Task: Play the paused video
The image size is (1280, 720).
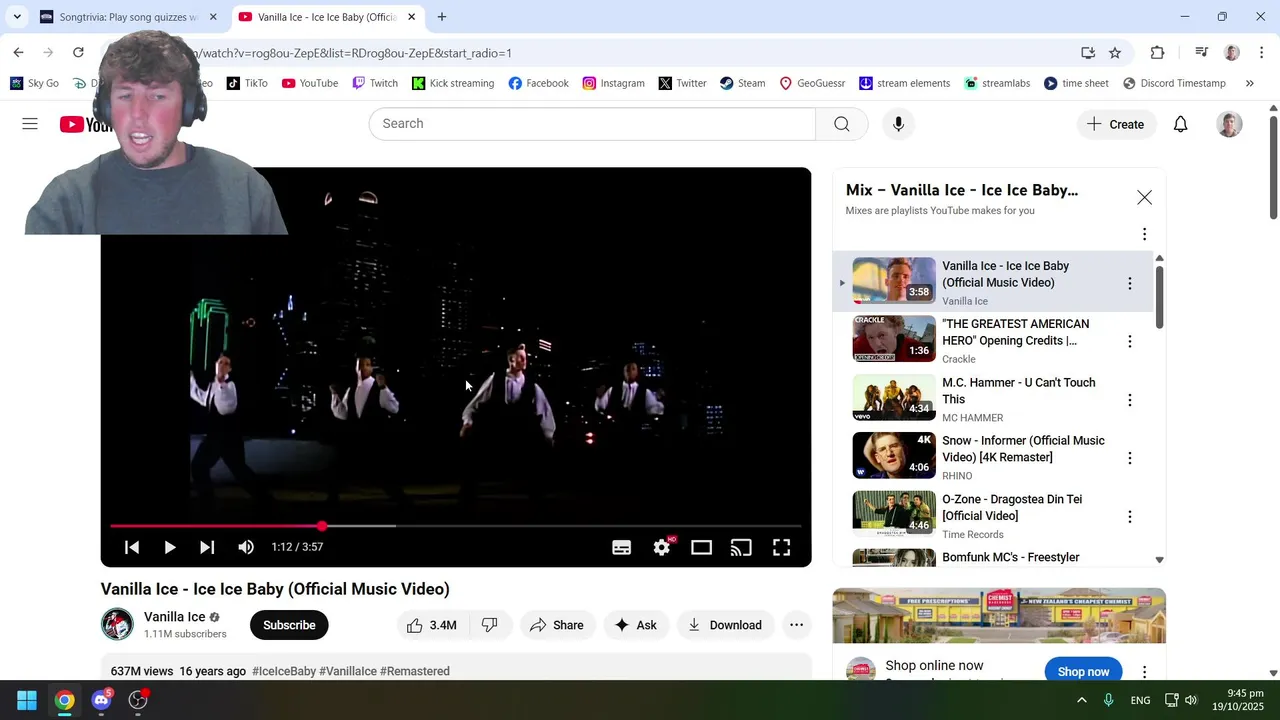Action: pos(170,547)
